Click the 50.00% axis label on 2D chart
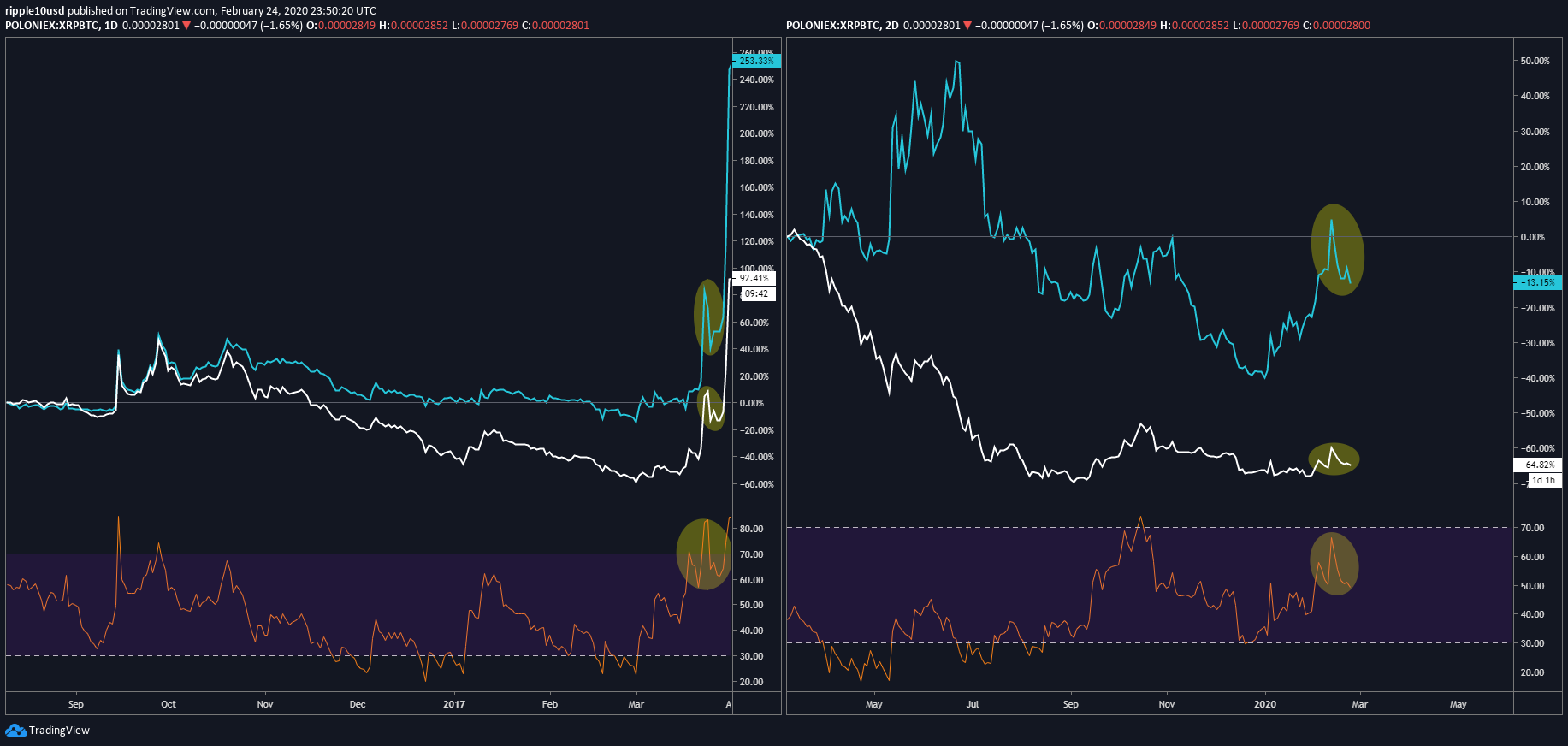The height and width of the screenshot is (746, 1568). pos(1535,61)
